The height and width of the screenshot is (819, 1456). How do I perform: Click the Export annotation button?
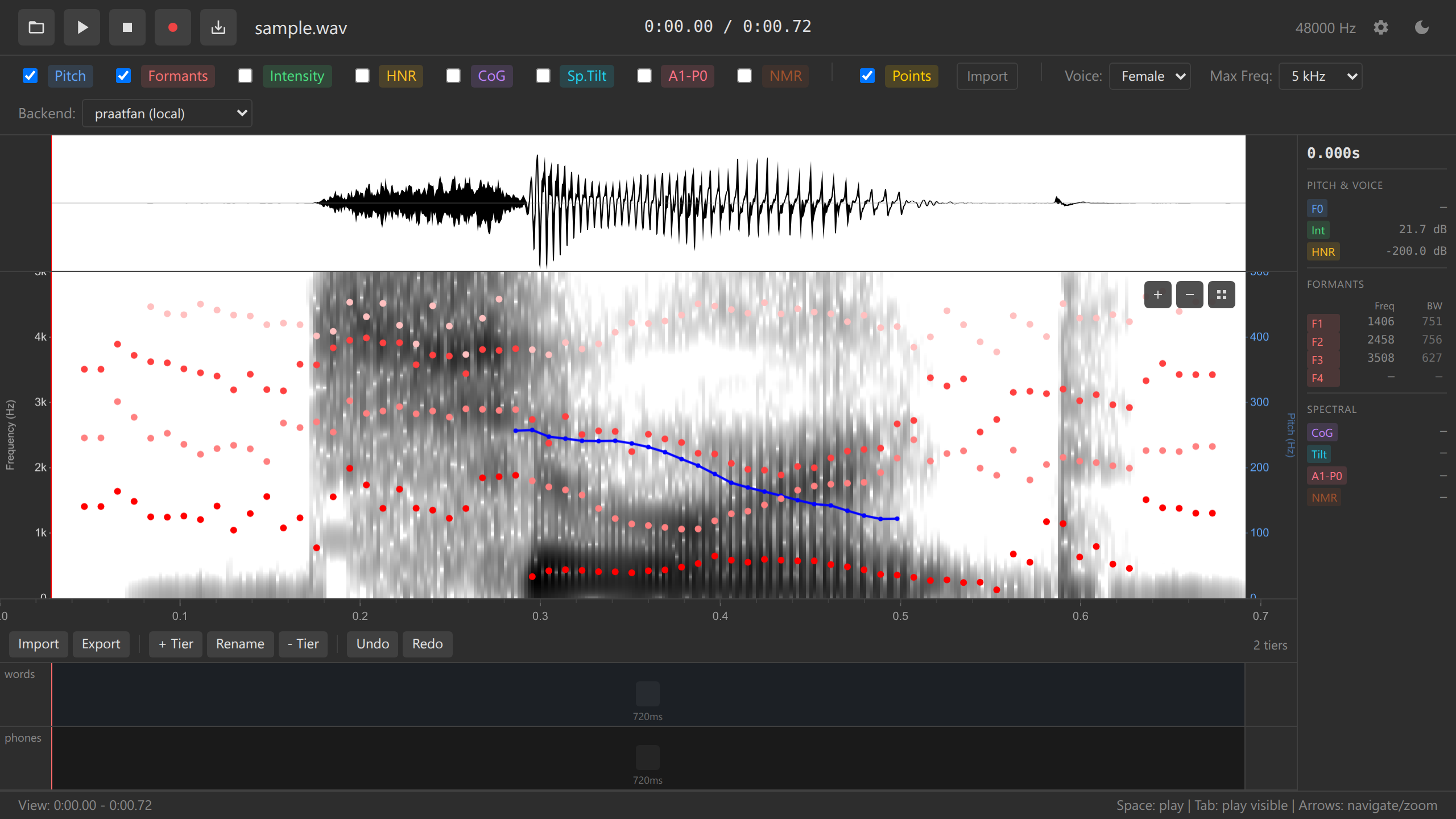point(101,644)
